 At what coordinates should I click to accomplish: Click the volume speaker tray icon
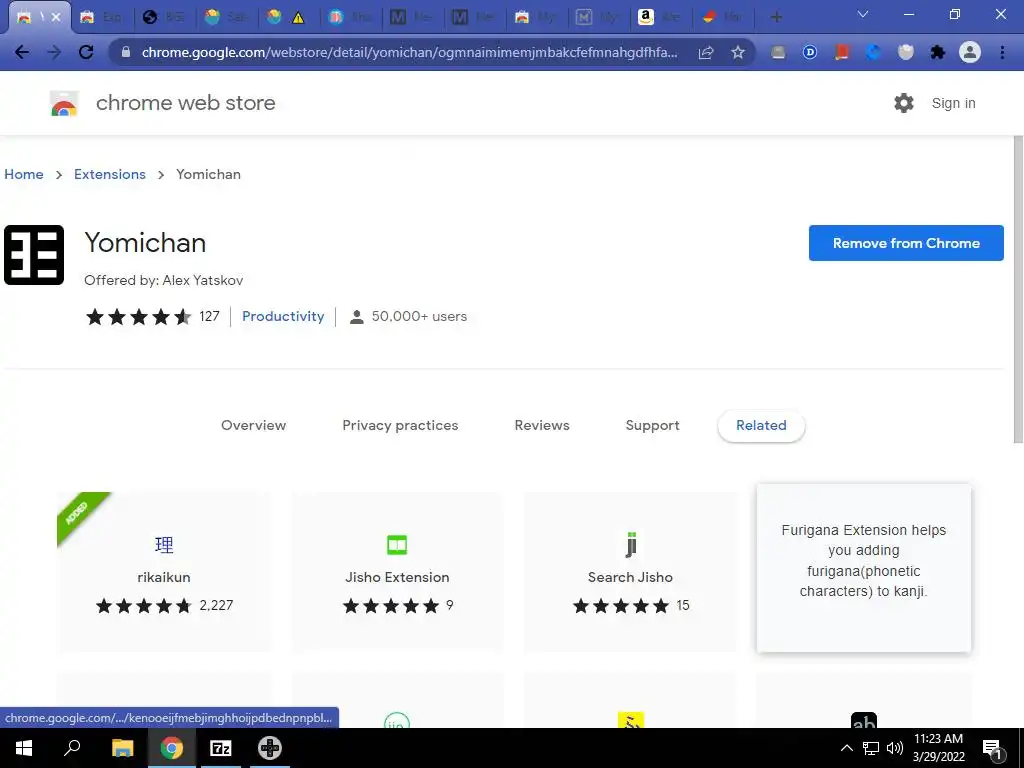click(x=895, y=748)
